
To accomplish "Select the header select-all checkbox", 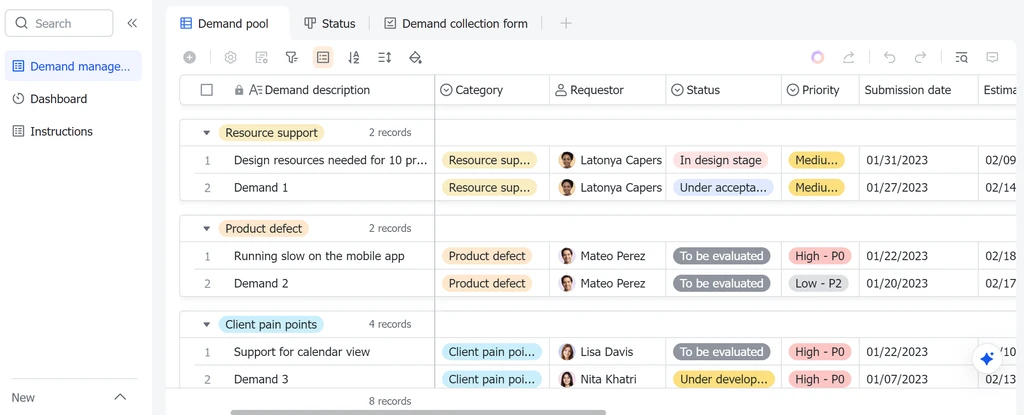I will (206, 90).
